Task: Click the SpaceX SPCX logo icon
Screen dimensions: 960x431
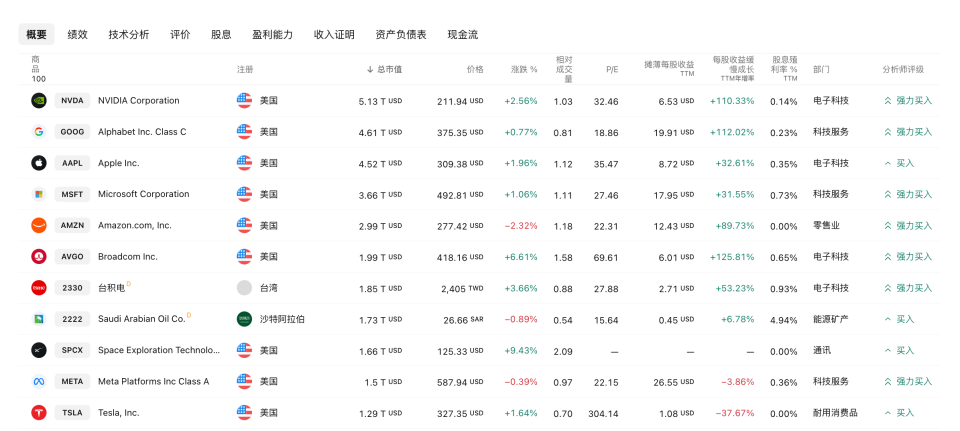Action: point(39,350)
